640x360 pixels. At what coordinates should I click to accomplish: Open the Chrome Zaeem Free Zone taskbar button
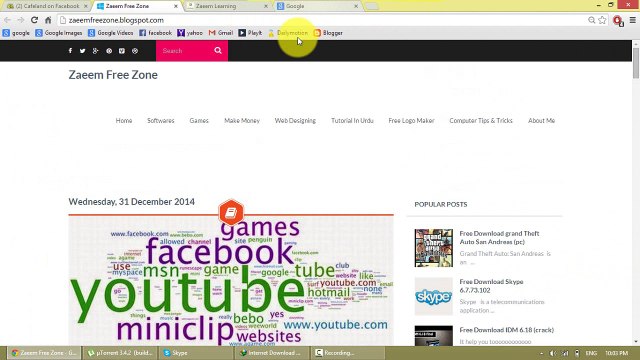tap(44, 353)
